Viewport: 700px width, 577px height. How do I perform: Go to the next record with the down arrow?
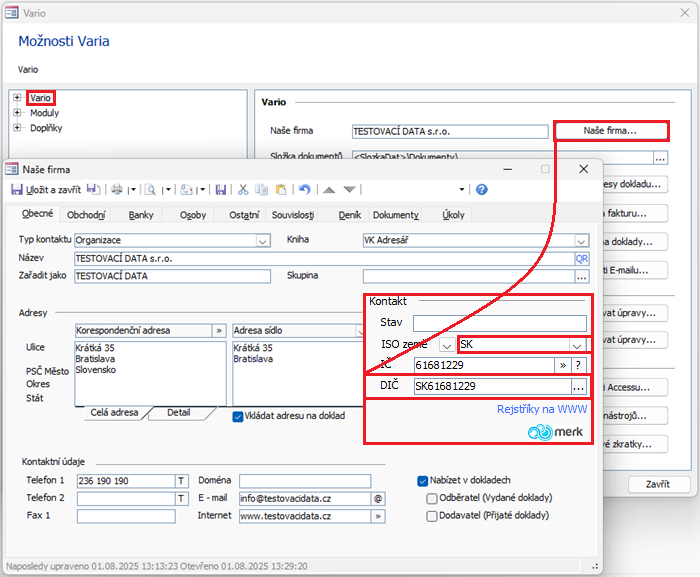click(350, 190)
